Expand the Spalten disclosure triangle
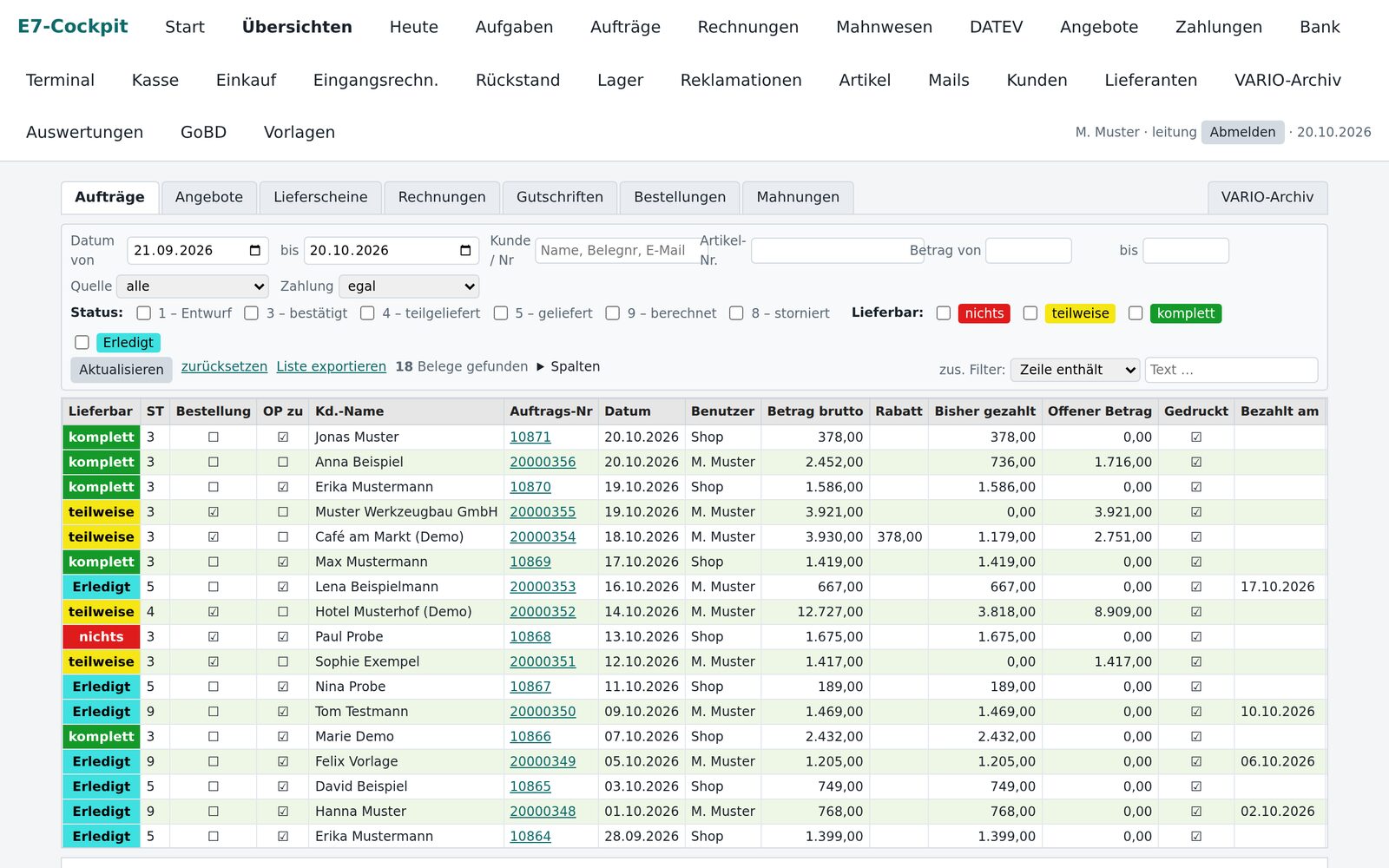 click(x=541, y=367)
